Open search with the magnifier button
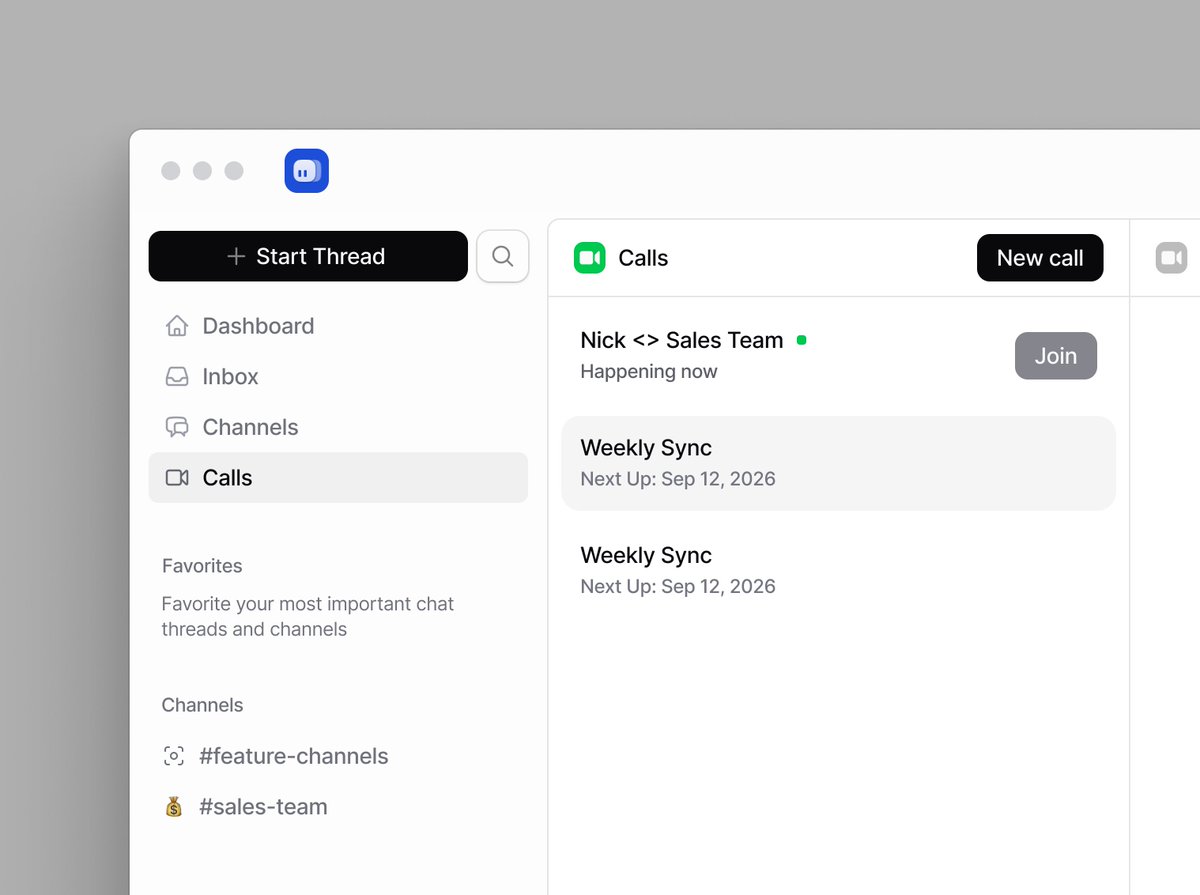1200x895 pixels. 503,256
